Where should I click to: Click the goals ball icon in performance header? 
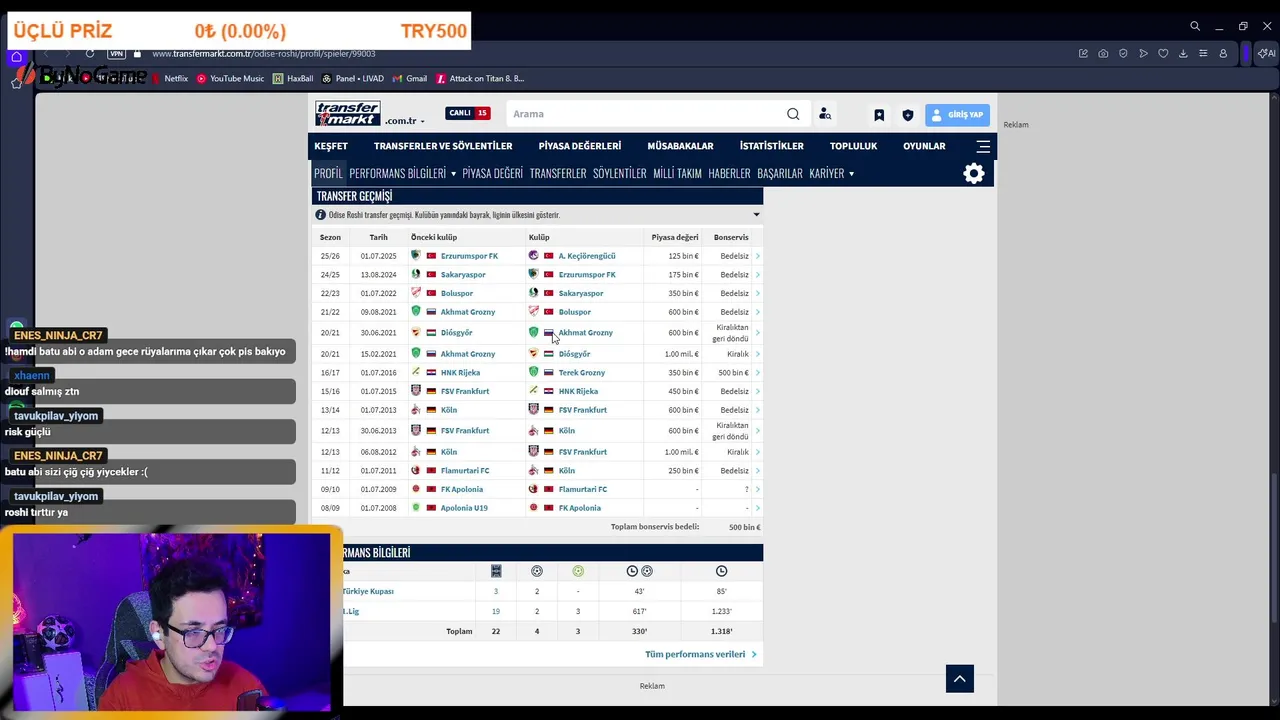point(537,571)
